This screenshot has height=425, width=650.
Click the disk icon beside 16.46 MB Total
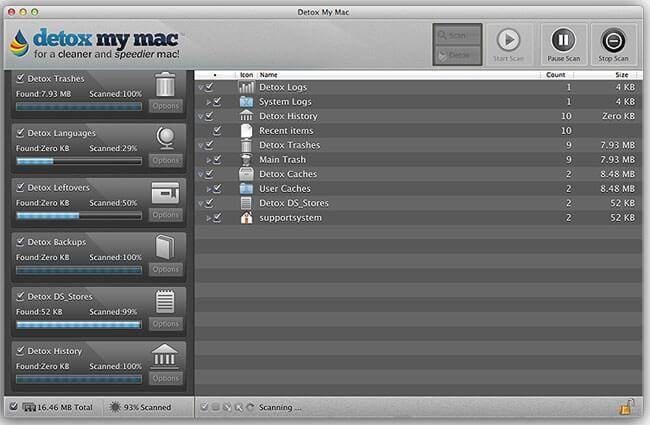click(29, 407)
